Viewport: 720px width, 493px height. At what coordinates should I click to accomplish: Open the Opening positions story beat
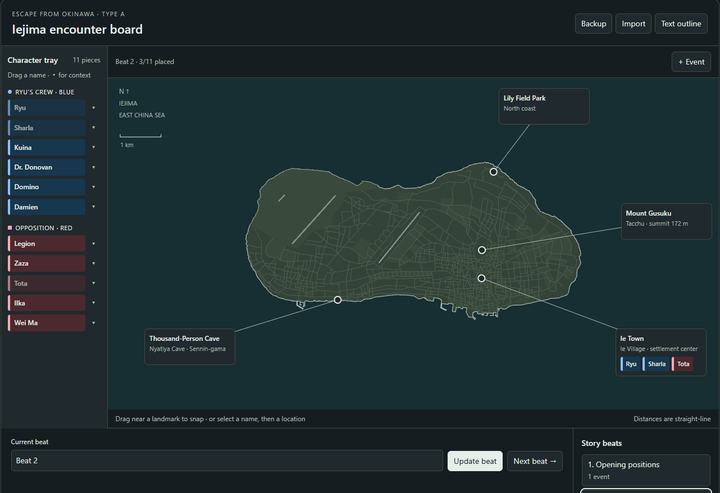(x=646, y=470)
